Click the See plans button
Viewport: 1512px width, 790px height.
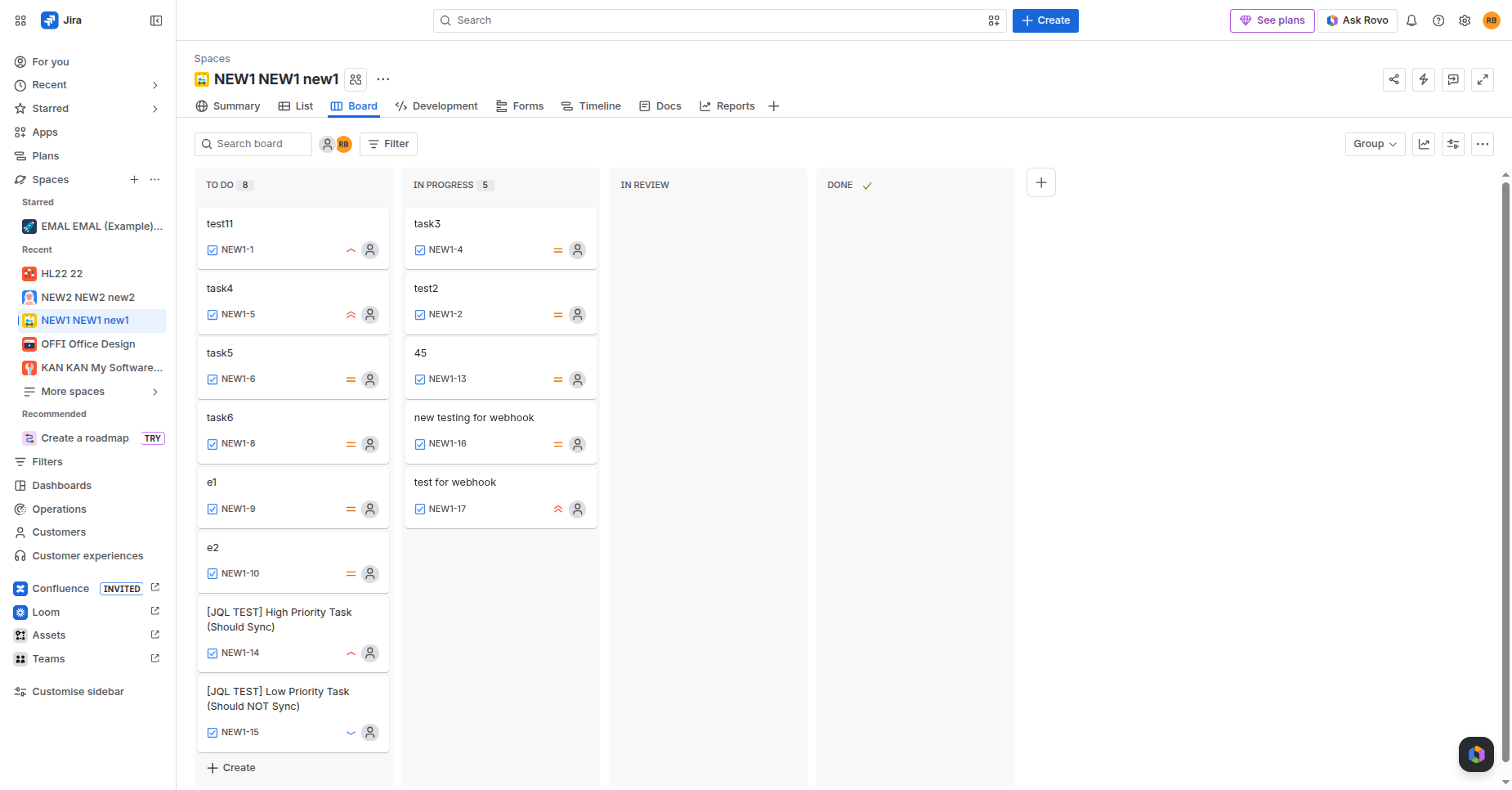pyautogui.click(x=1273, y=20)
